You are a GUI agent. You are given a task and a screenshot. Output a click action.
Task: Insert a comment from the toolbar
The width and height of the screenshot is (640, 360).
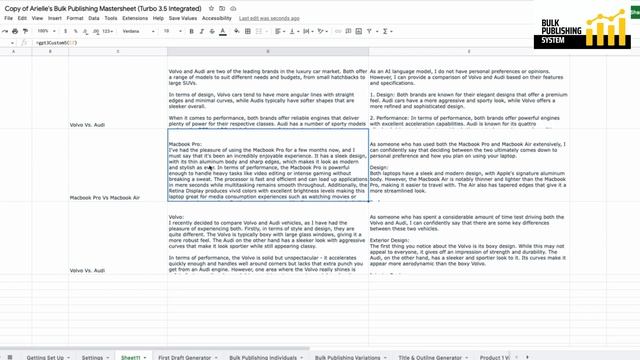348,31
